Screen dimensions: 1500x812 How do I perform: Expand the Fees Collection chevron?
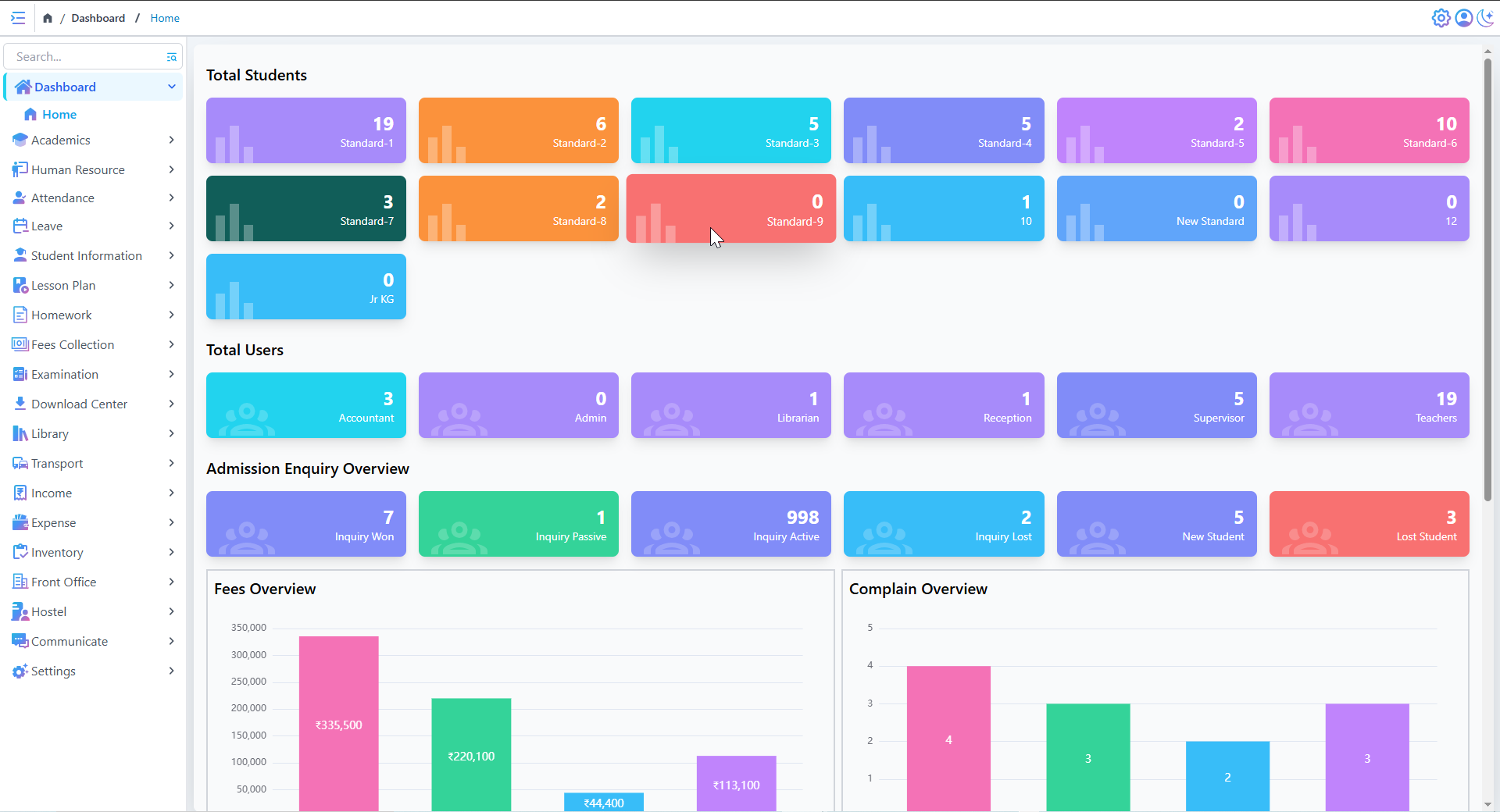coord(171,344)
